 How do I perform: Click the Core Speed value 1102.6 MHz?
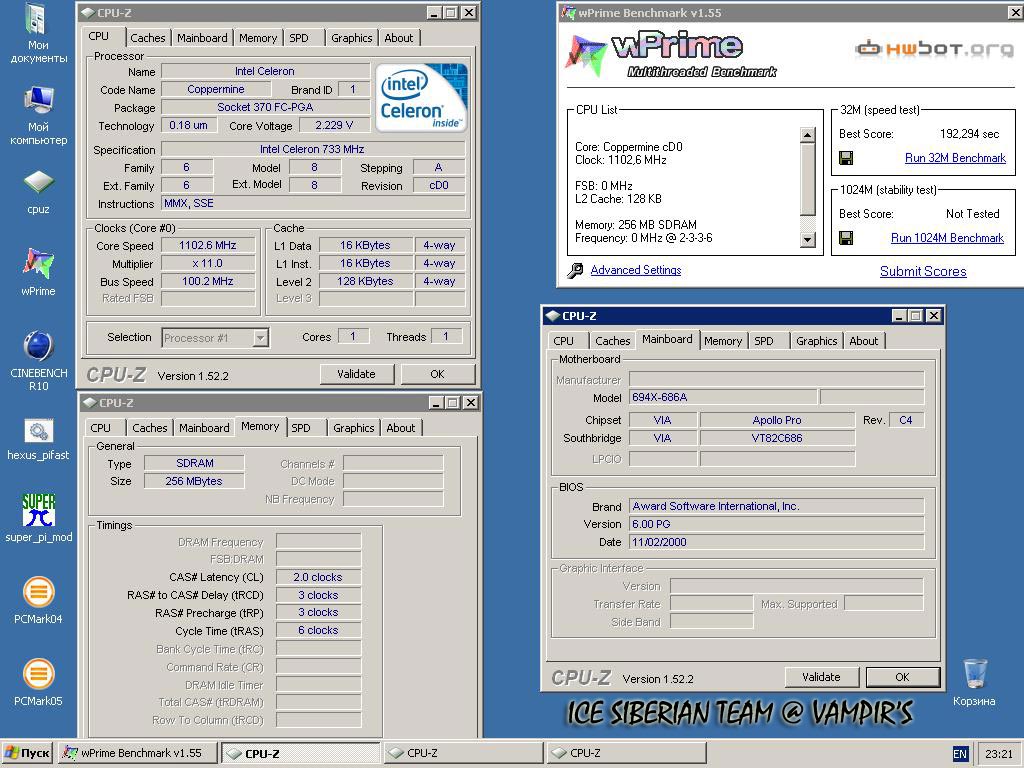[208, 246]
